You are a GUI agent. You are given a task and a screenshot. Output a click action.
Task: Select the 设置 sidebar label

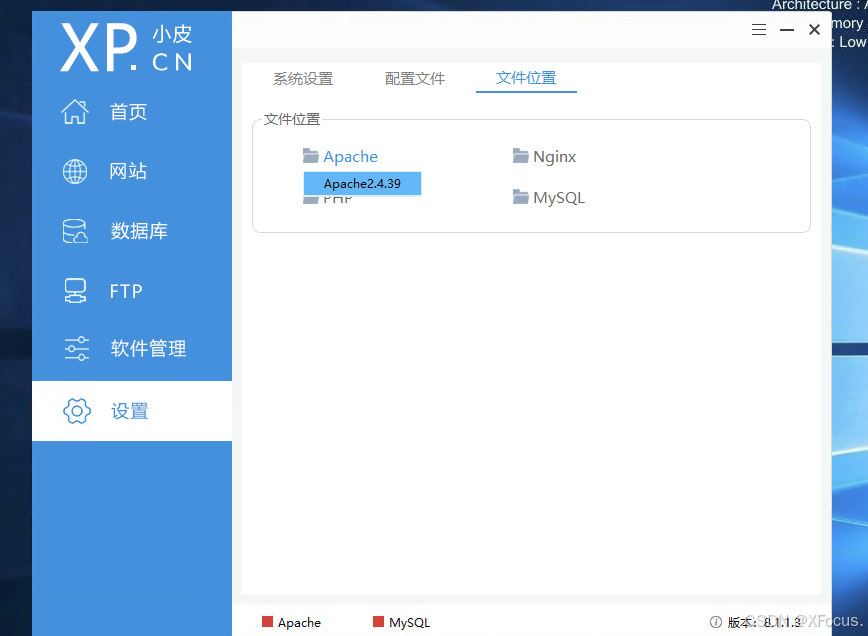pos(130,411)
